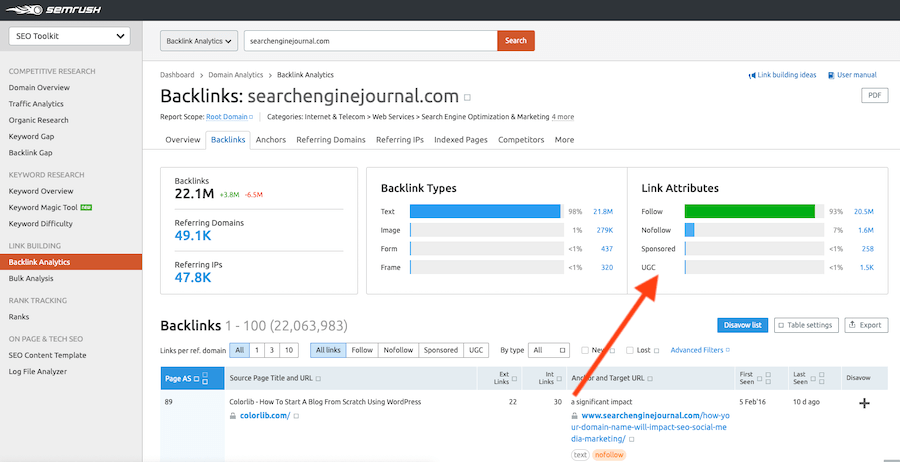Viewport: 900px width, 462px height.
Task: Click the green Follow attribute bar
Action: click(750, 212)
